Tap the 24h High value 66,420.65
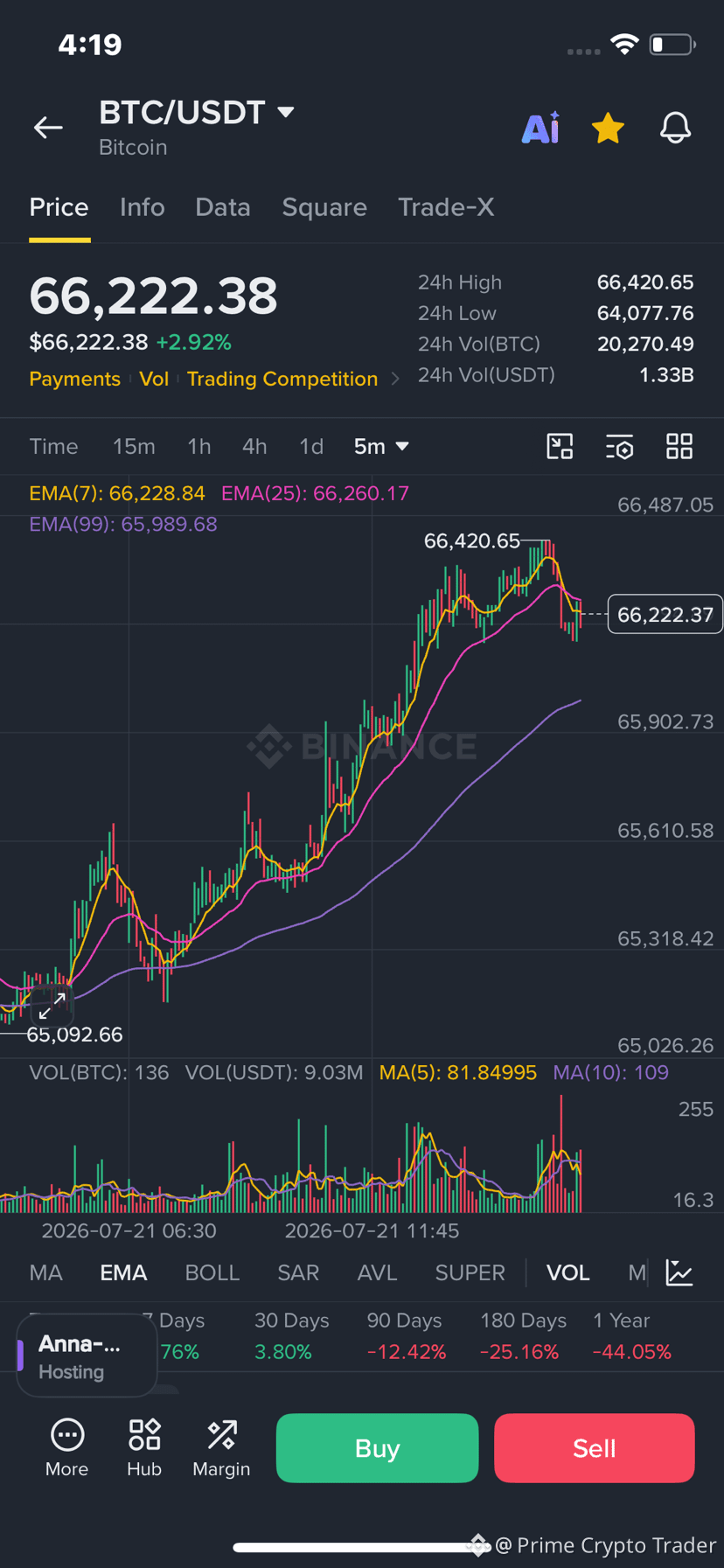Screen dimensions: 724x1568 point(645,282)
